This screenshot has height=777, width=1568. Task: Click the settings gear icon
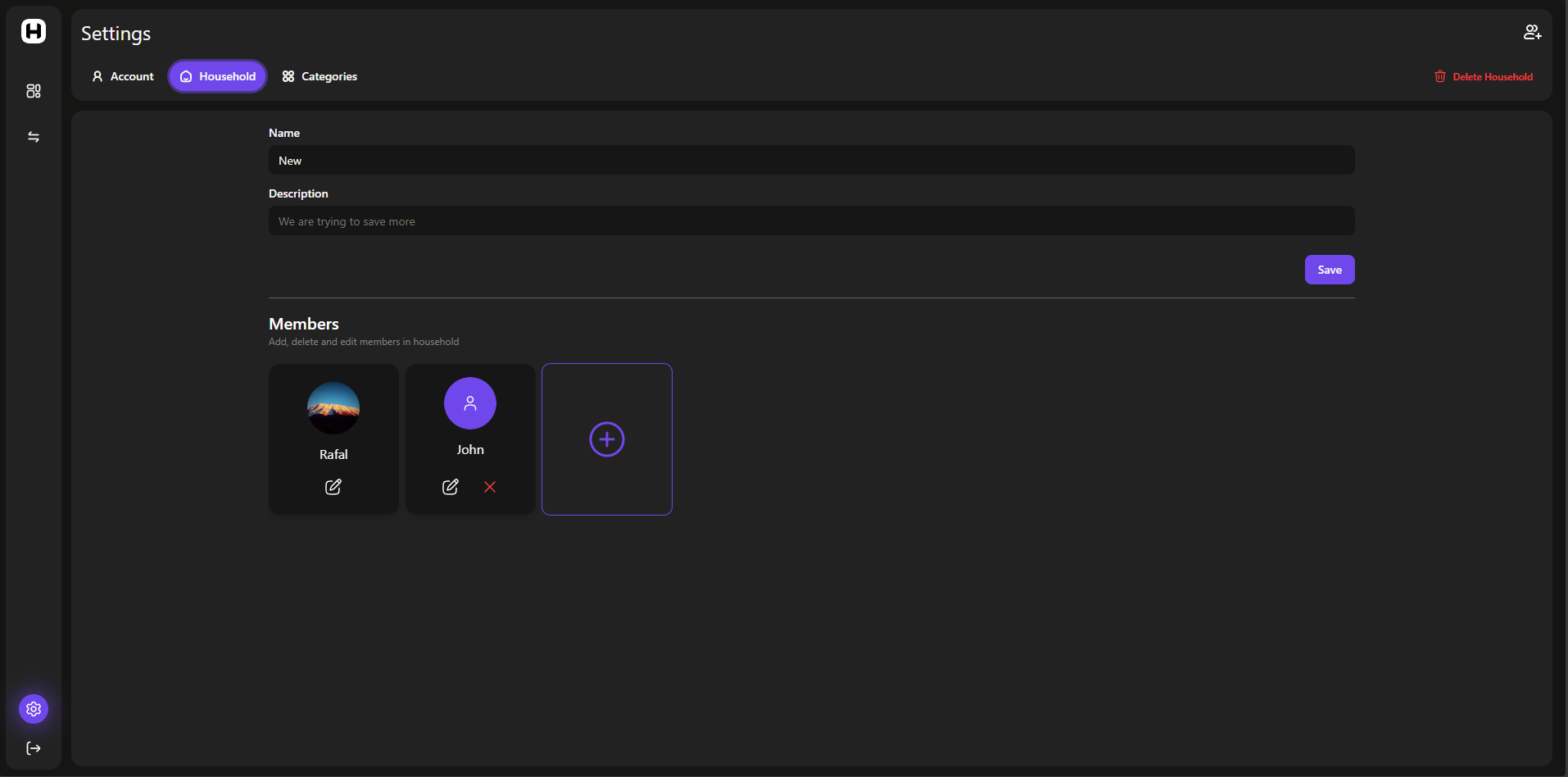click(x=34, y=709)
